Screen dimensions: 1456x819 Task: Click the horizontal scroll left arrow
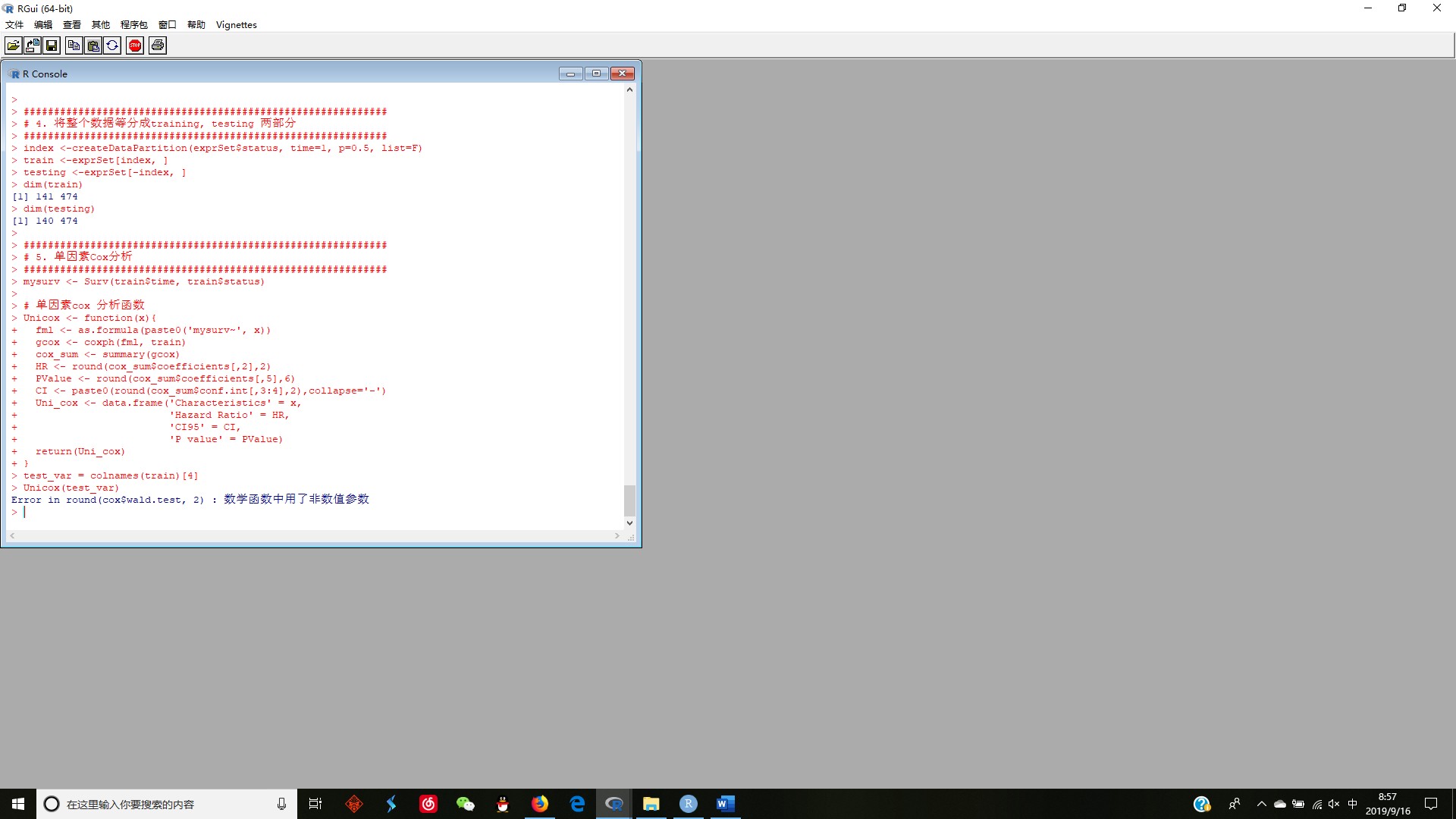(12, 535)
